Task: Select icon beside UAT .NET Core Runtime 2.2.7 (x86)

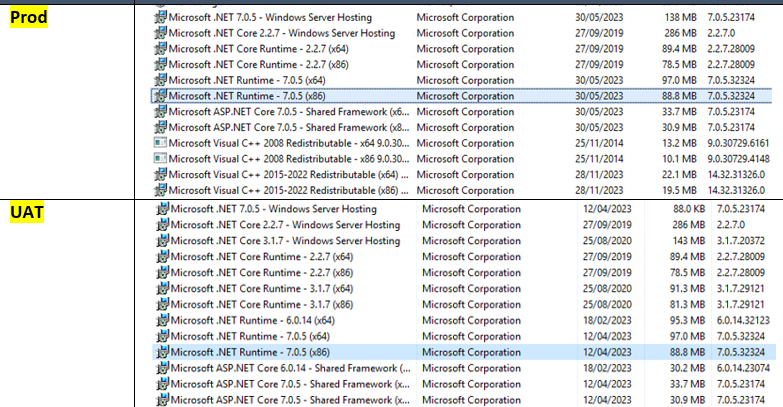Action: point(163,273)
